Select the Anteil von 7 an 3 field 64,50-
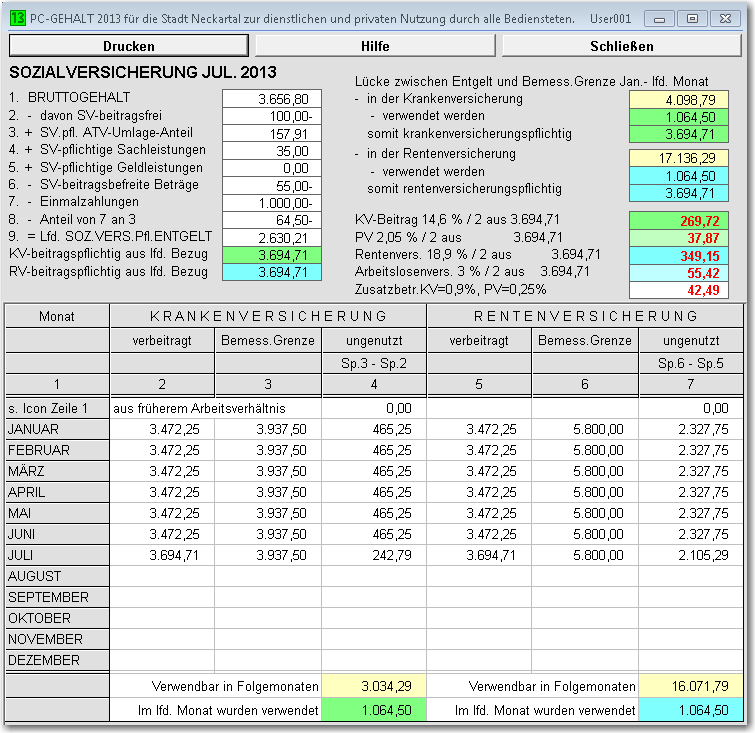This screenshot has height=733, width=755. click(272, 220)
